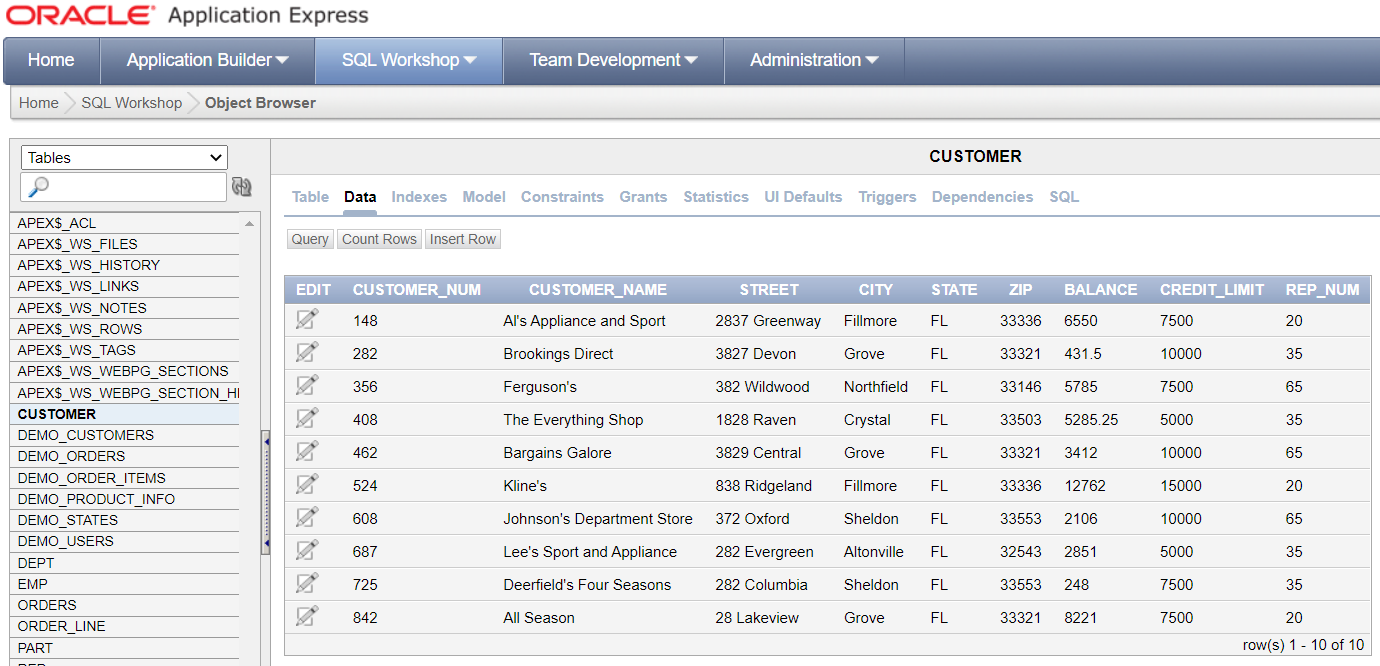
Task: Click the Oracle logo
Action: (81, 16)
